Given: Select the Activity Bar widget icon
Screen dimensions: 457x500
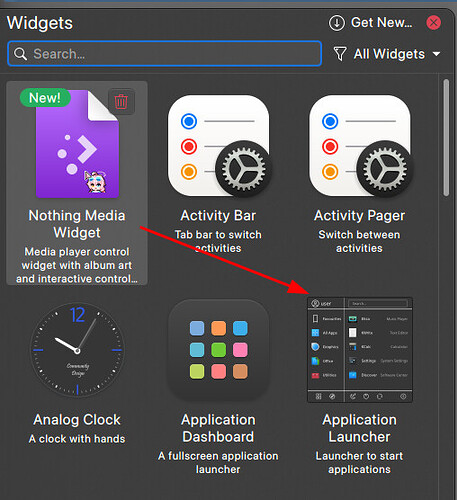Looking at the screenshot, I should [219, 147].
